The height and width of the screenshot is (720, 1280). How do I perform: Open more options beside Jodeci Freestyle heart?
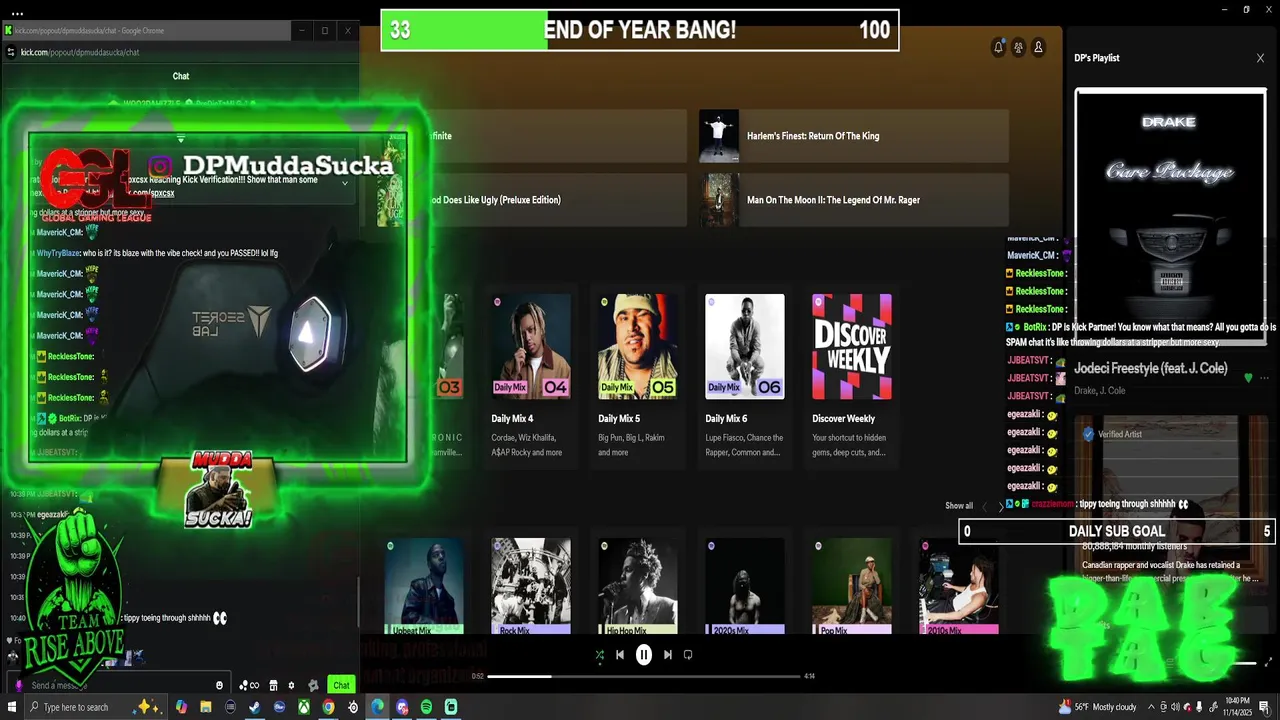point(1264,378)
